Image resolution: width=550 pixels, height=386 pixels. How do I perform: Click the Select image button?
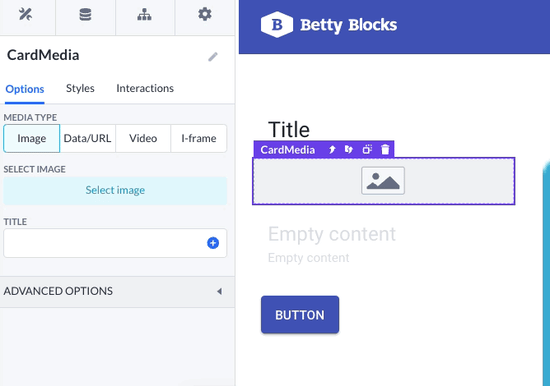115,190
